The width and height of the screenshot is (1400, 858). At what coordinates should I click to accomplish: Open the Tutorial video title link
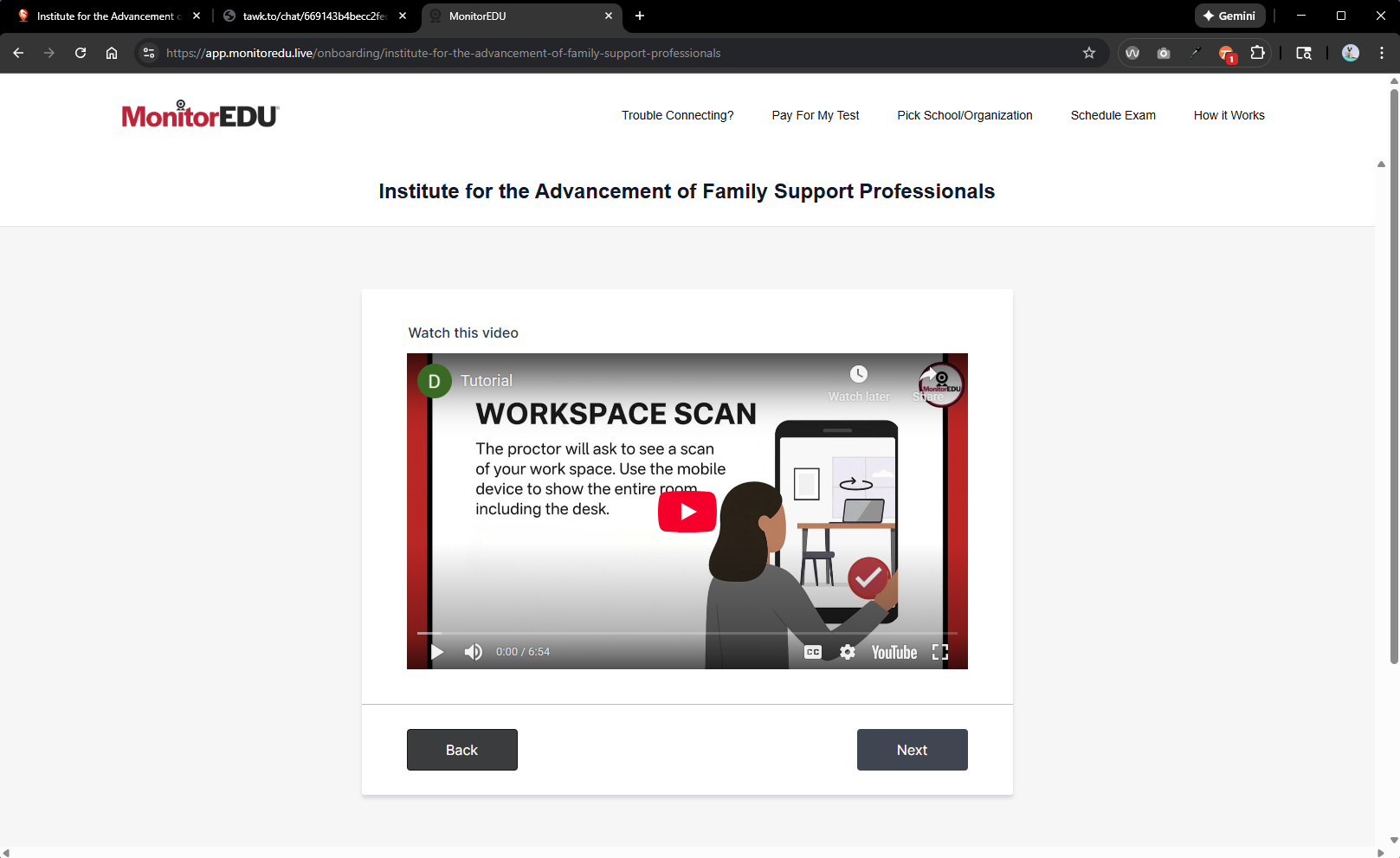click(487, 381)
